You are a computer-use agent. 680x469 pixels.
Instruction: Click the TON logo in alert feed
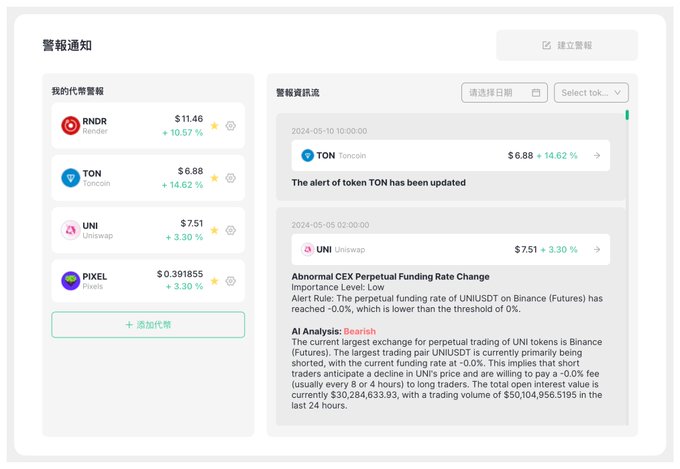point(307,155)
